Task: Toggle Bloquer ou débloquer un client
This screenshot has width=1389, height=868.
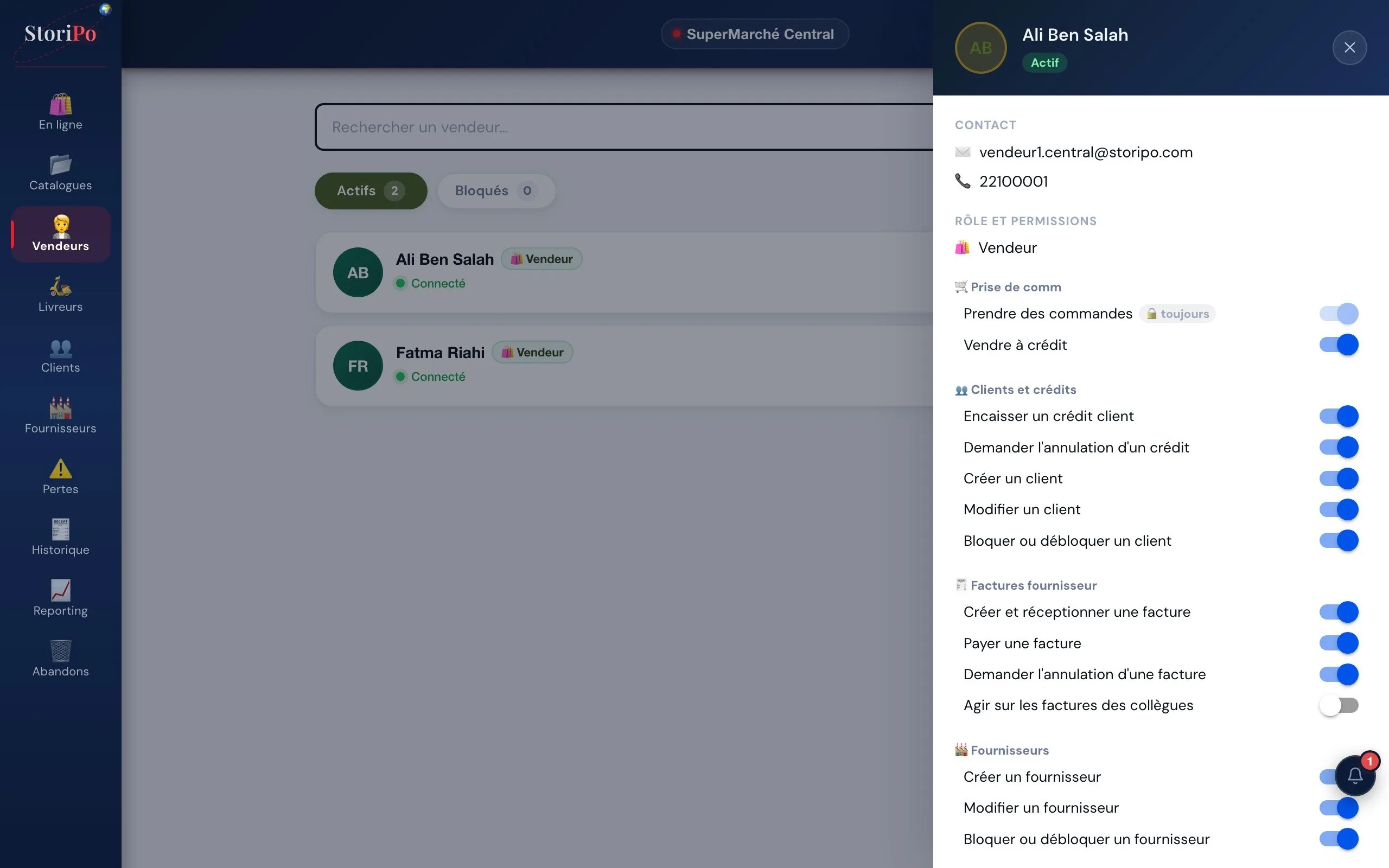Action: [1339, 541]
